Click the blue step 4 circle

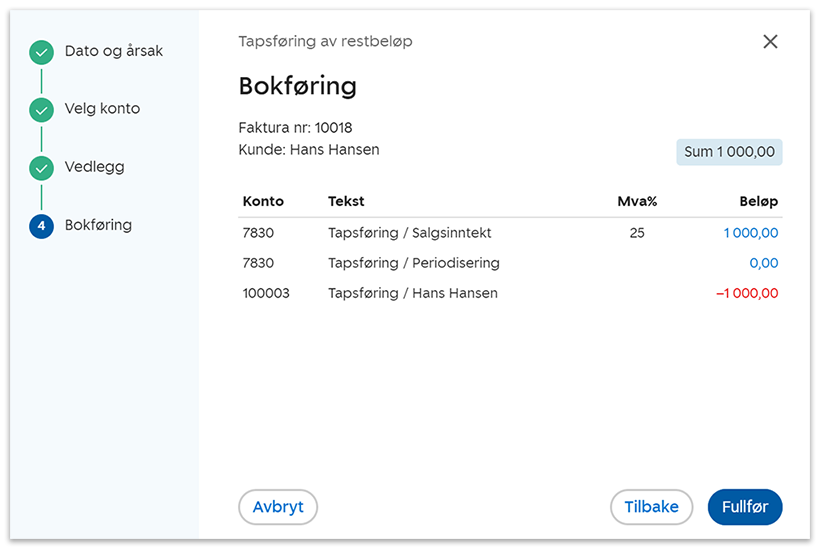(41, 226)
